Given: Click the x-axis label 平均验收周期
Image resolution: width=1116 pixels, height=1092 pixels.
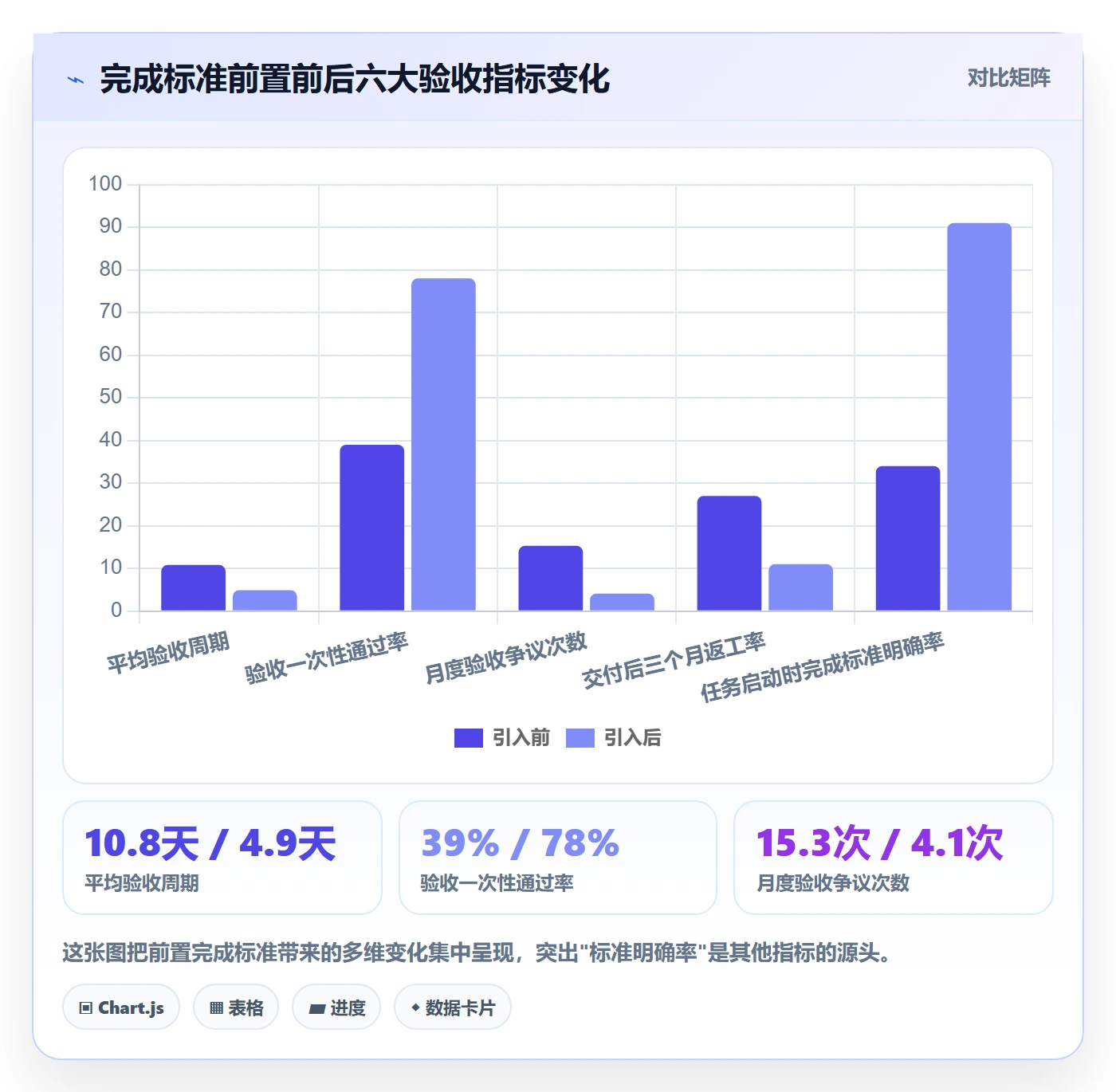Looking at the screenshot, I should tap(169, 652).
